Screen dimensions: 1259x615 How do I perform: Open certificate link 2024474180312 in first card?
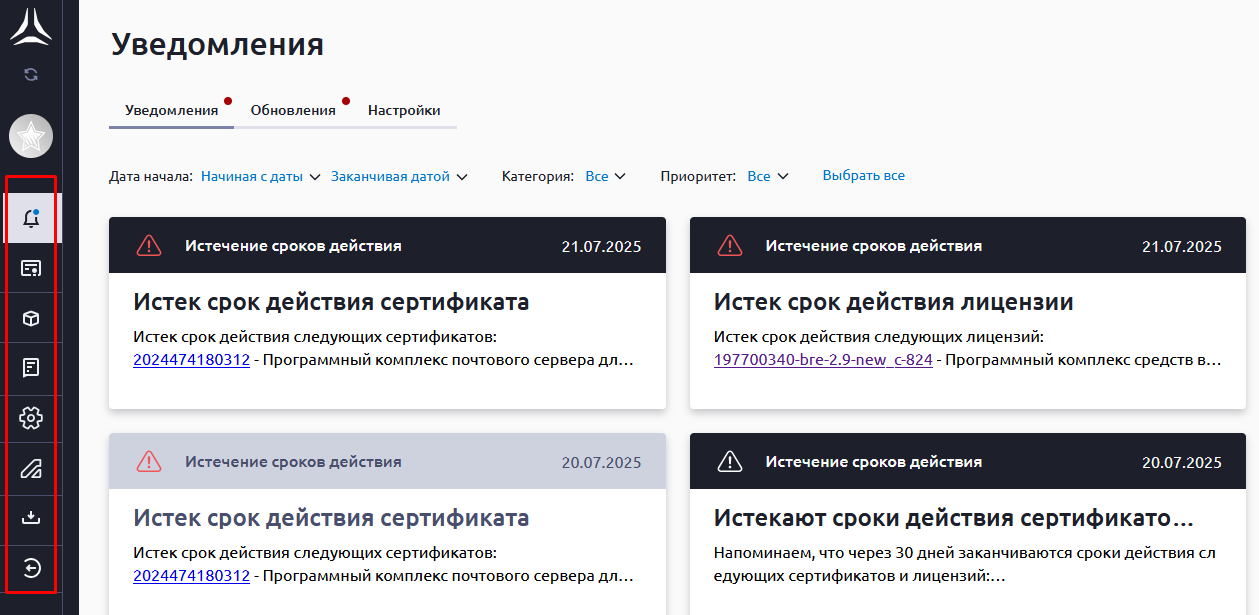pos(191,360)
